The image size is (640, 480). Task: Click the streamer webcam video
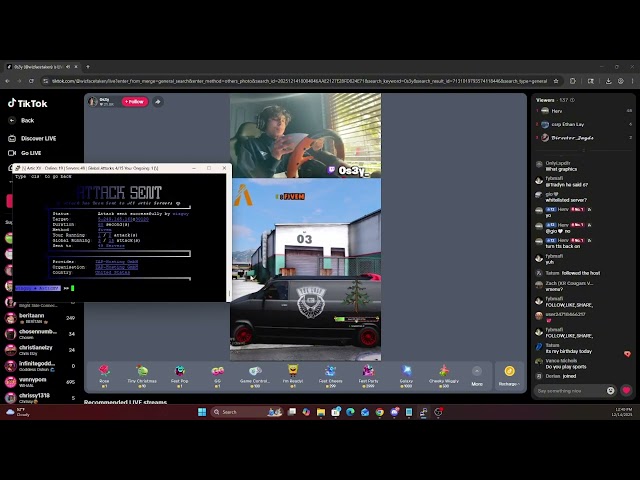coord(305,136)
